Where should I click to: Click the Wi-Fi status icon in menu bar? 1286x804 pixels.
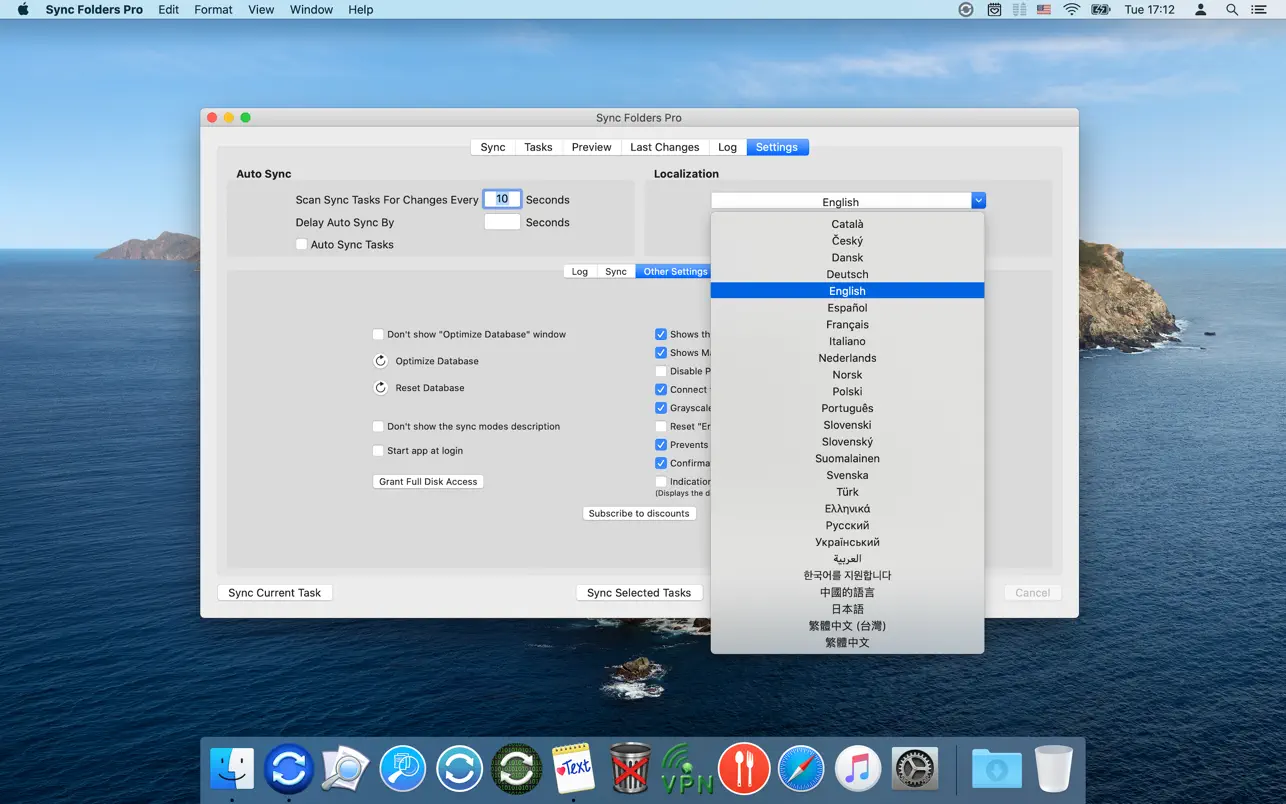pos(1071,10)
